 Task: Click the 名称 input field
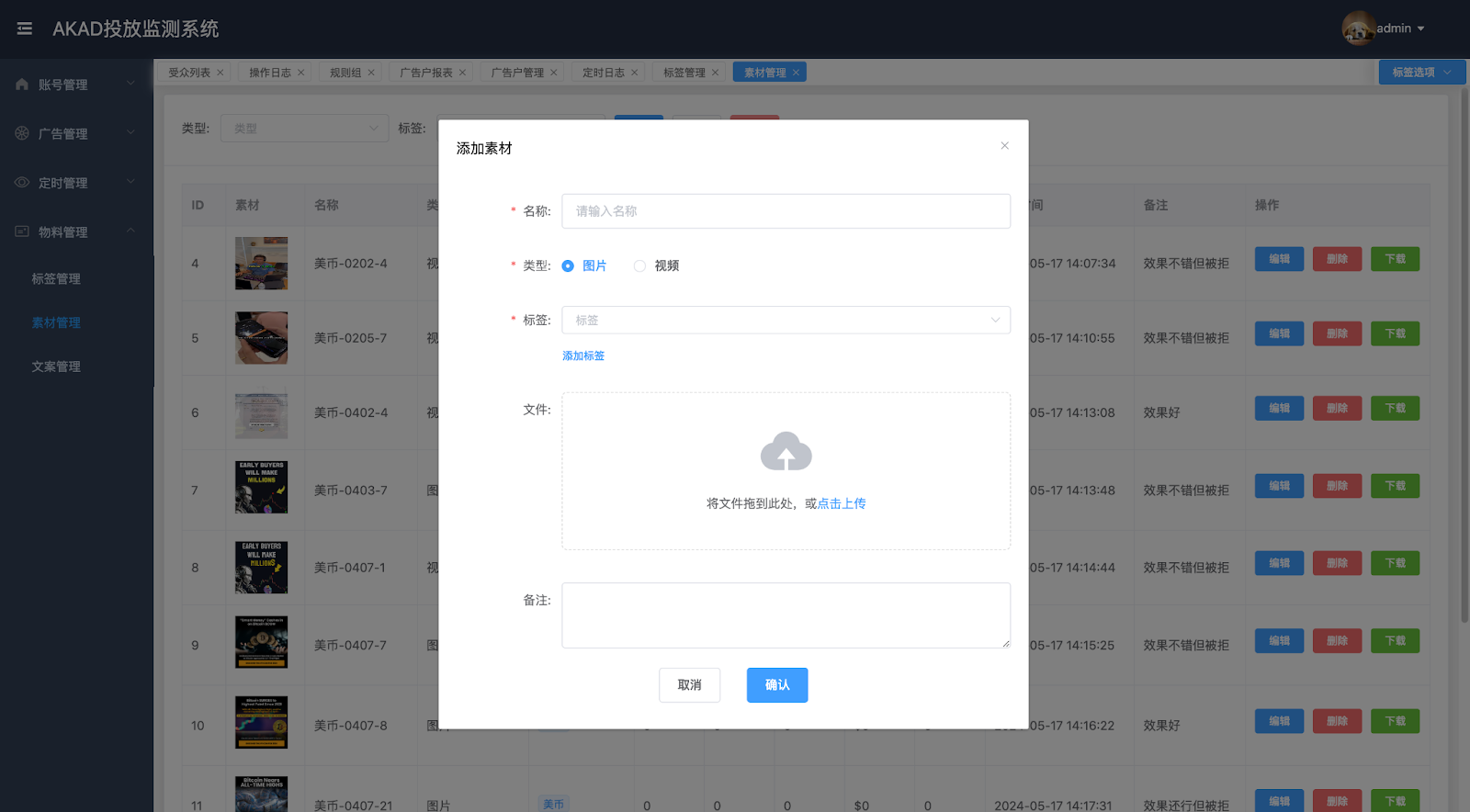coord(786,211)
